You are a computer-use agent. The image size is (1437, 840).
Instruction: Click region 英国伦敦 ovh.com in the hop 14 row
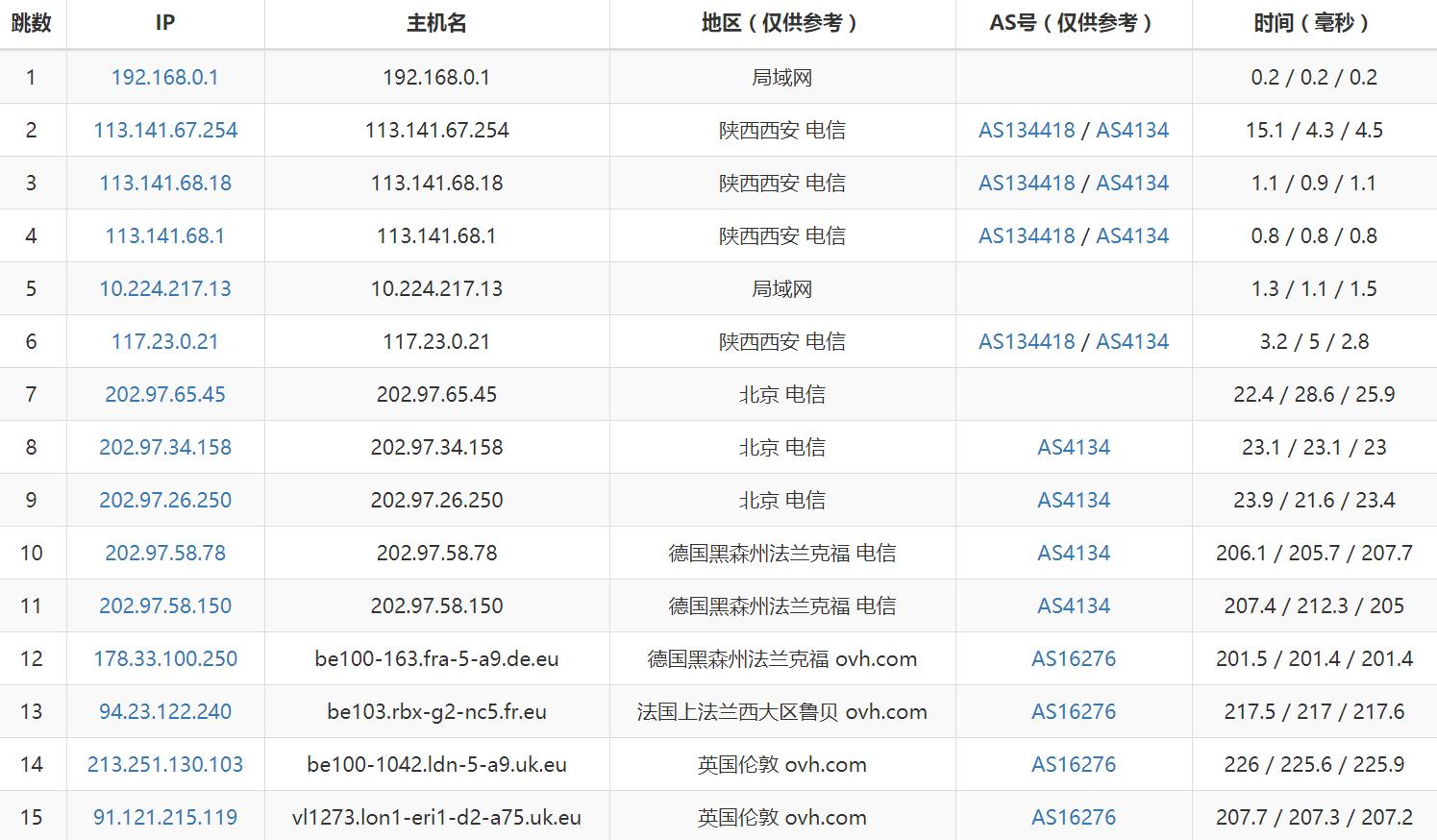point(782,764)
